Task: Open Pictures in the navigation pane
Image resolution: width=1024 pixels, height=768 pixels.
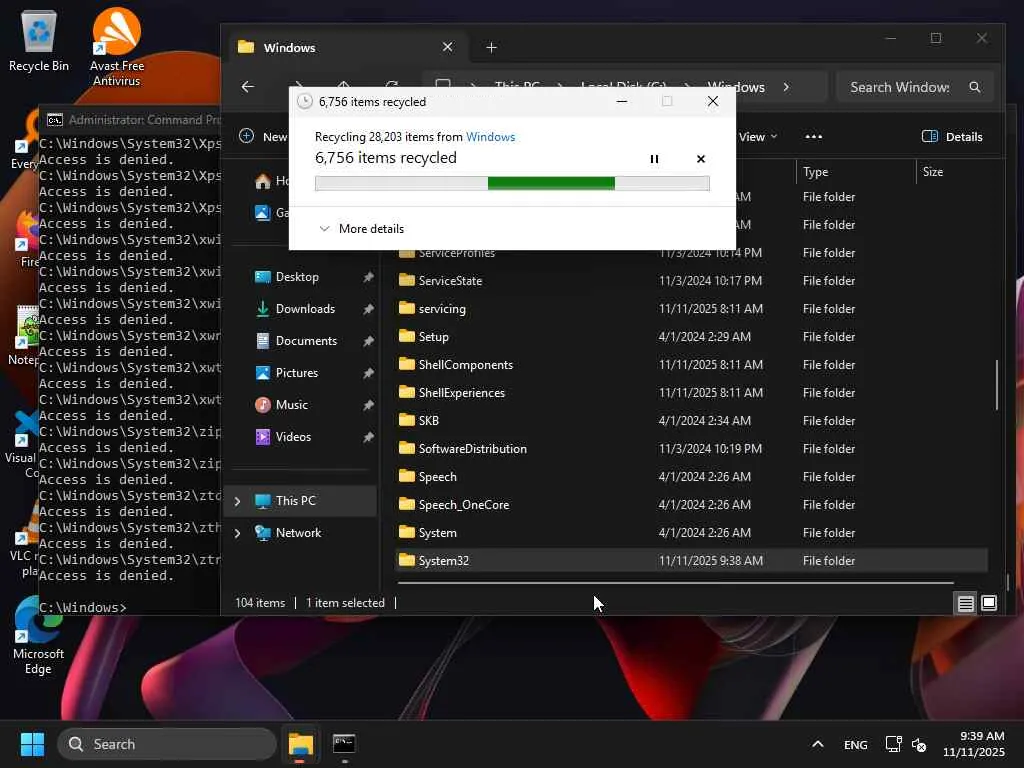Action: tap(296, 373)
